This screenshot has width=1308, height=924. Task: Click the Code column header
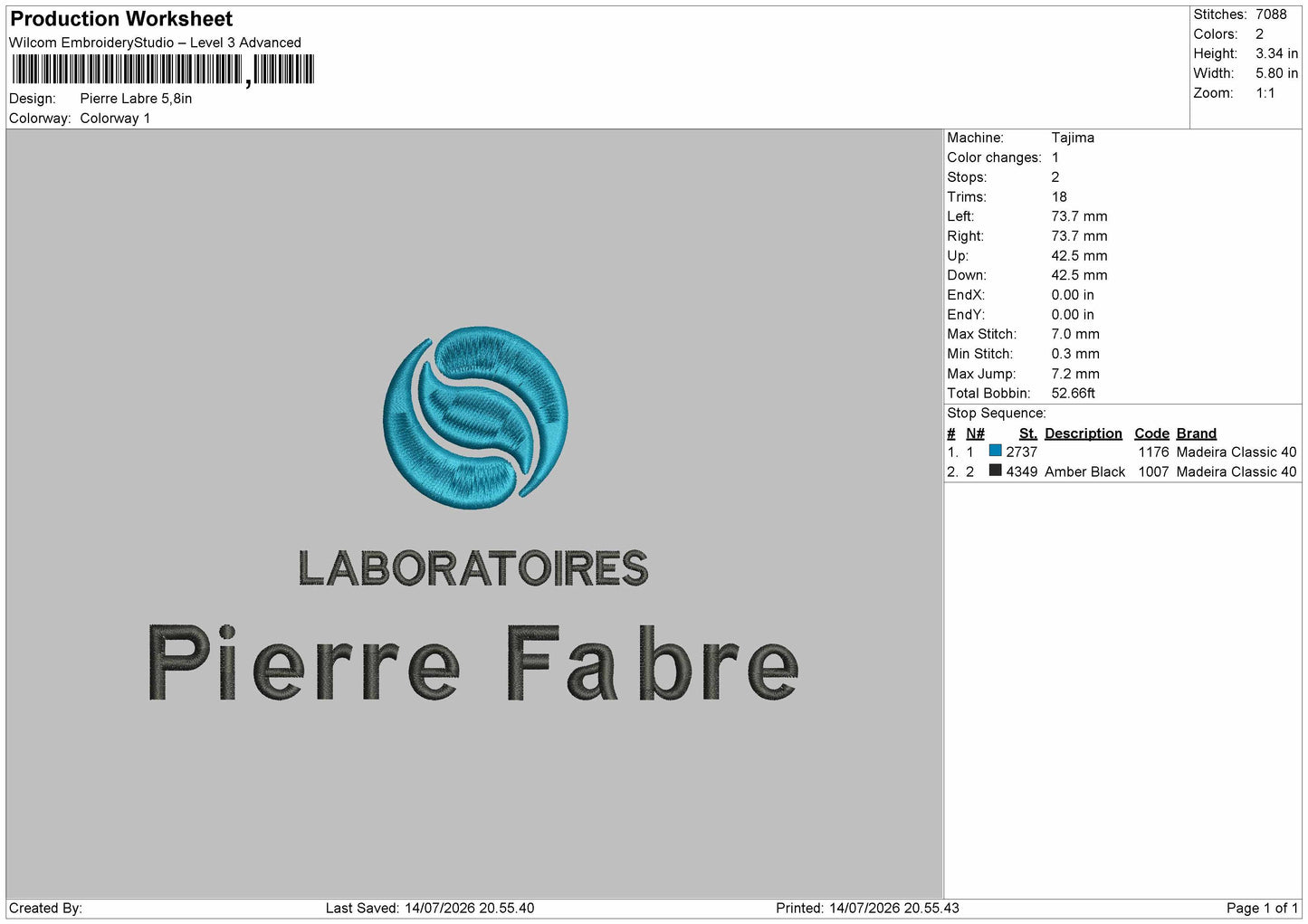(1151, 433)
